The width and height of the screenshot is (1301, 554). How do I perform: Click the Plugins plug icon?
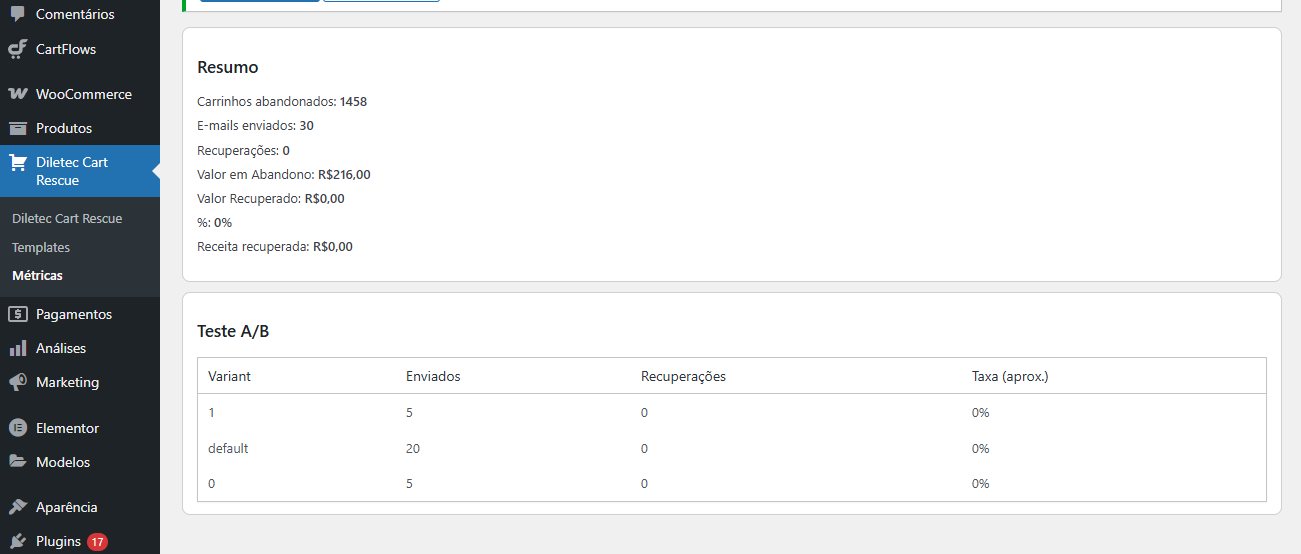tap(18, 541)
